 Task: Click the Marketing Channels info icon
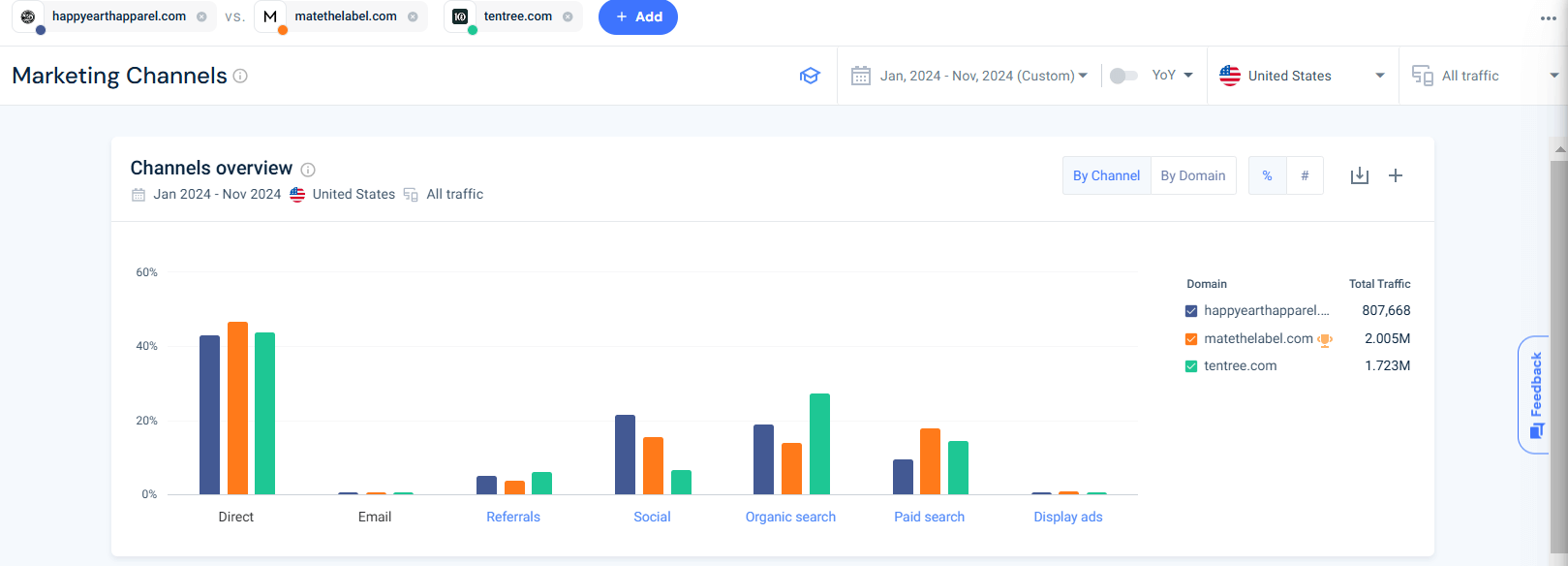click(x=240, y=76)
